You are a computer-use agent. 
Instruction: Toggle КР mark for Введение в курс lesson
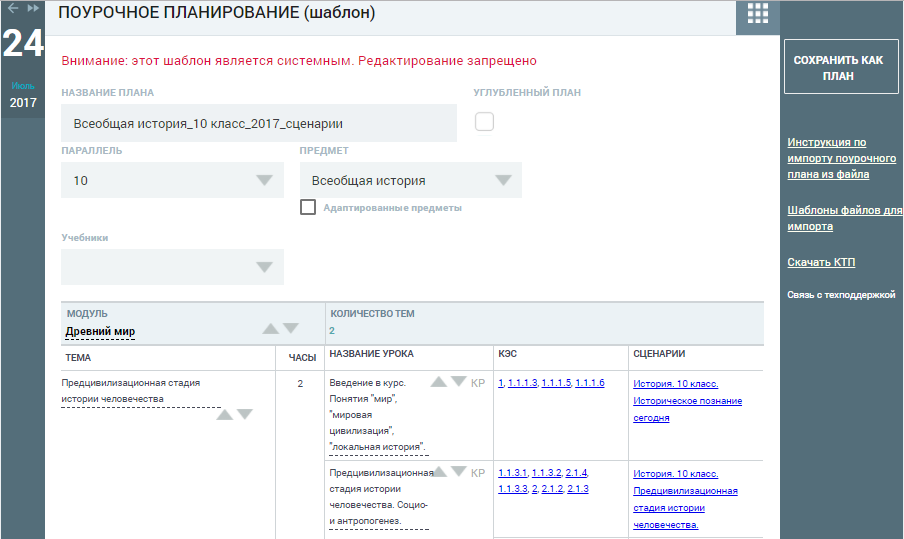pos(478,383)
